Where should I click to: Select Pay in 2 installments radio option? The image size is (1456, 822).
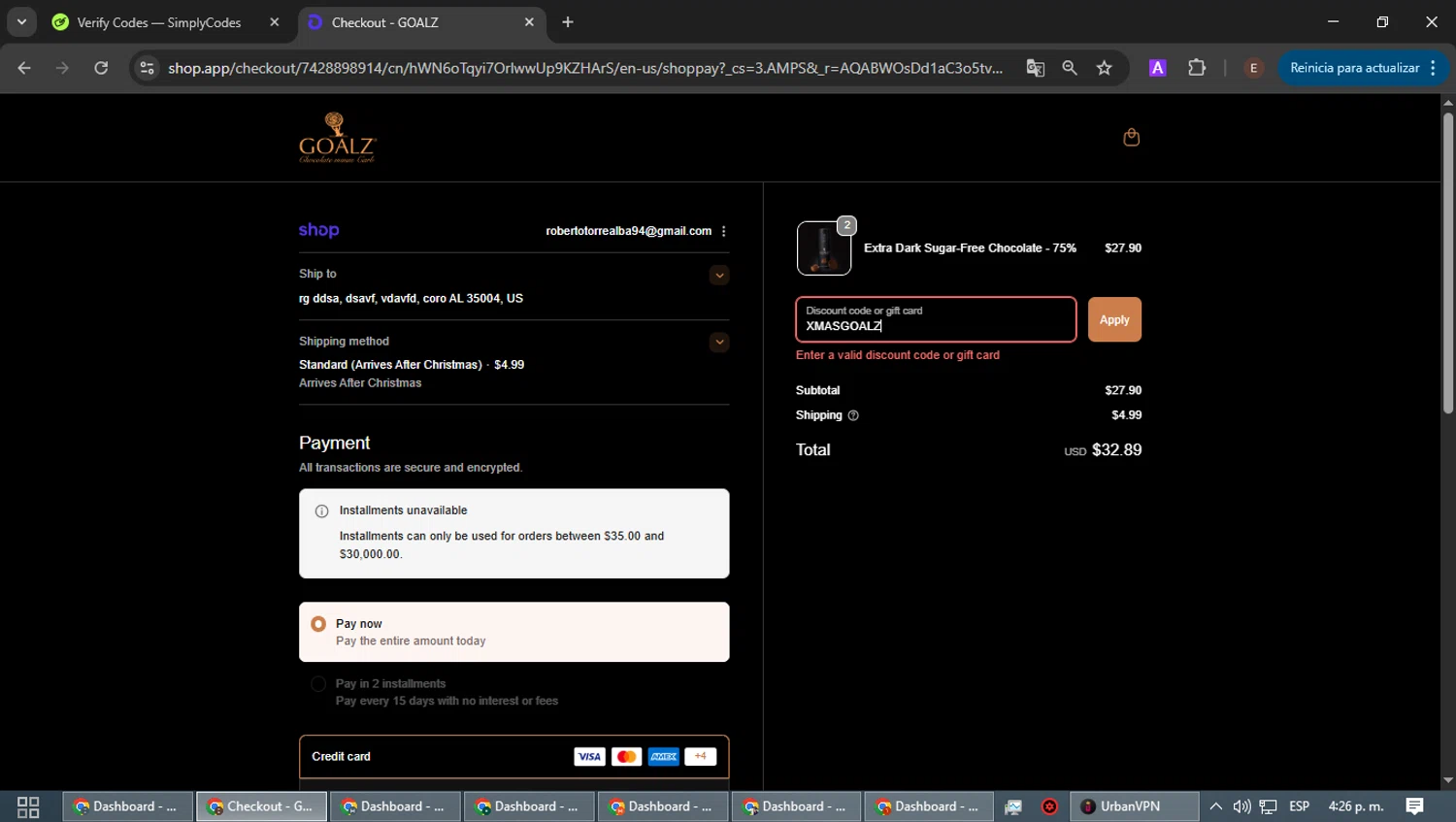[x=318, y=684]
